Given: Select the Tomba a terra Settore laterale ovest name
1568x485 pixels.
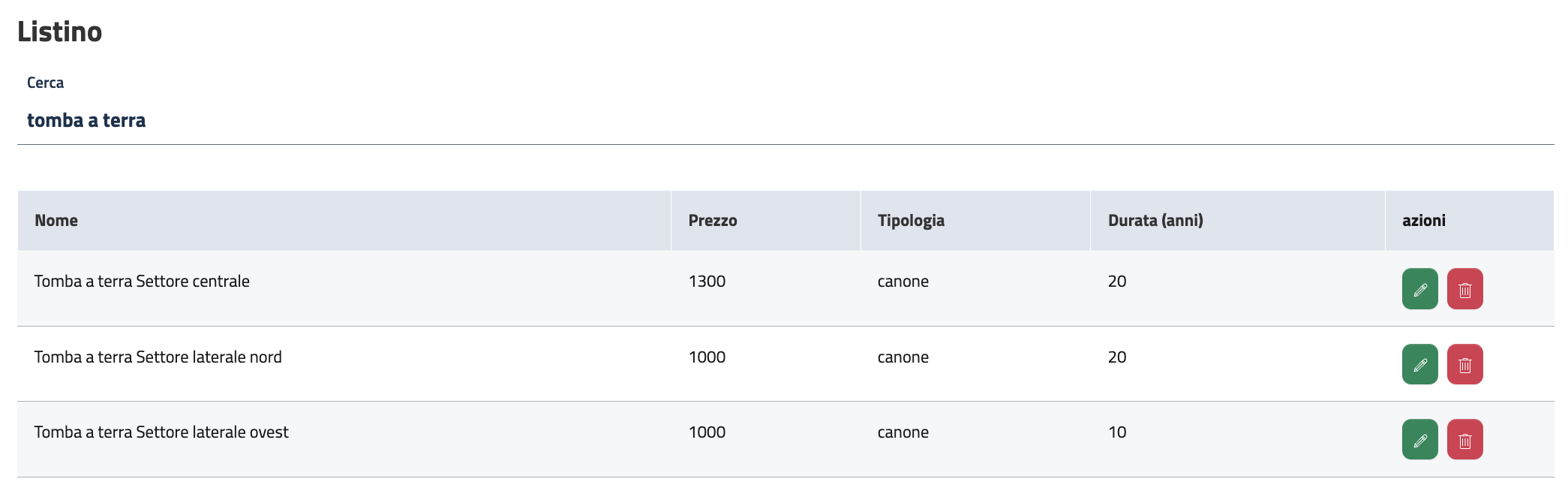Looking at the screenshot, I should coord(161,432).
